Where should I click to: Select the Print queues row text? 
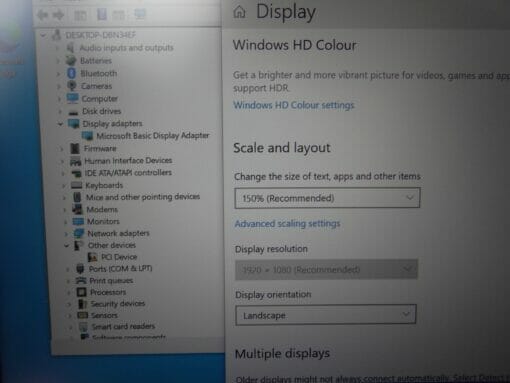pos(111,281)
